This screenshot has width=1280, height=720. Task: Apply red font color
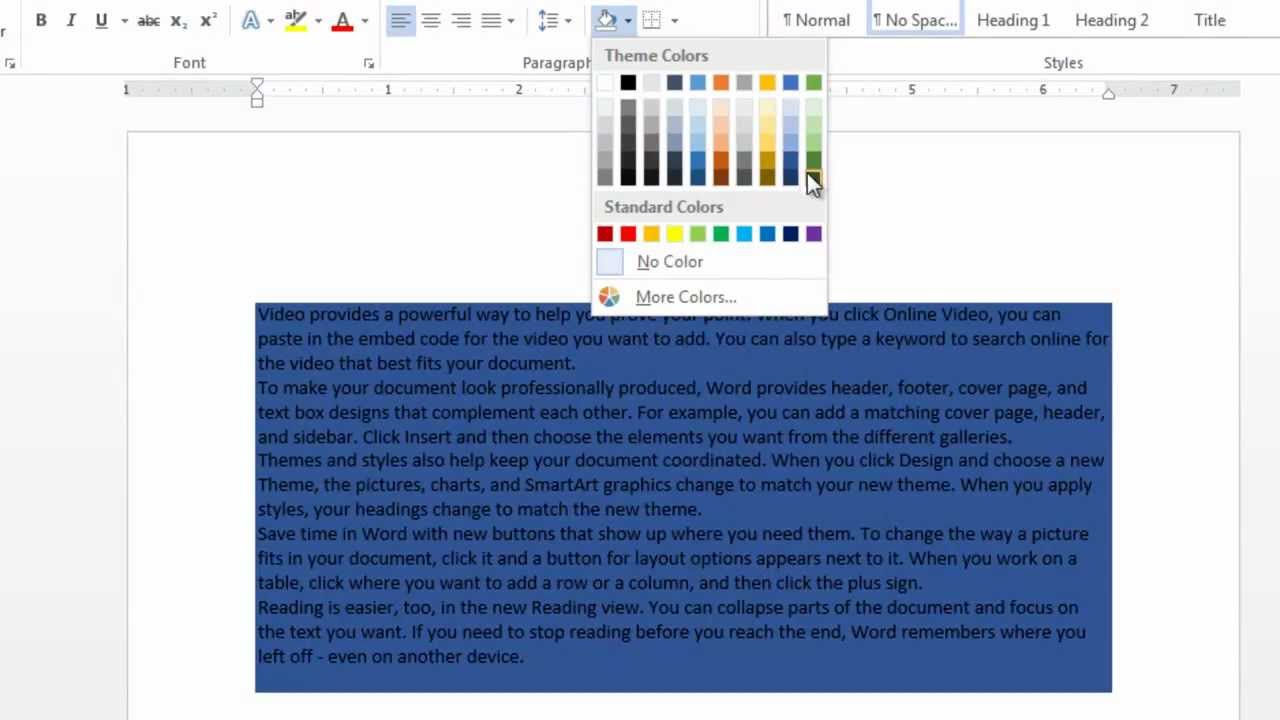pos(342,20)
